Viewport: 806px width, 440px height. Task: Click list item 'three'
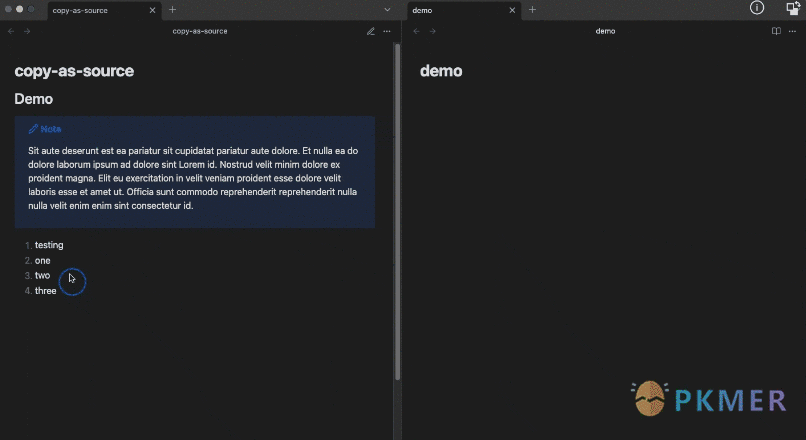coord(46,291)
